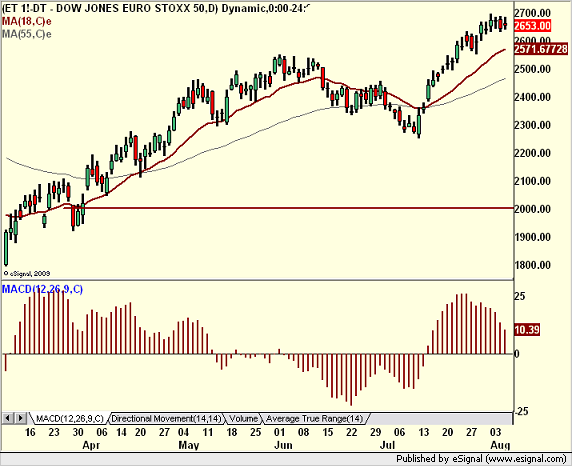Click the Jun month label on time axis

[283, 445]
